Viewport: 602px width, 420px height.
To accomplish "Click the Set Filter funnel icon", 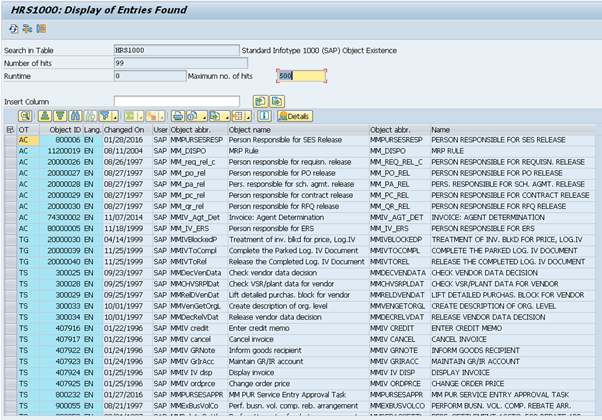I will pos(105,116).
